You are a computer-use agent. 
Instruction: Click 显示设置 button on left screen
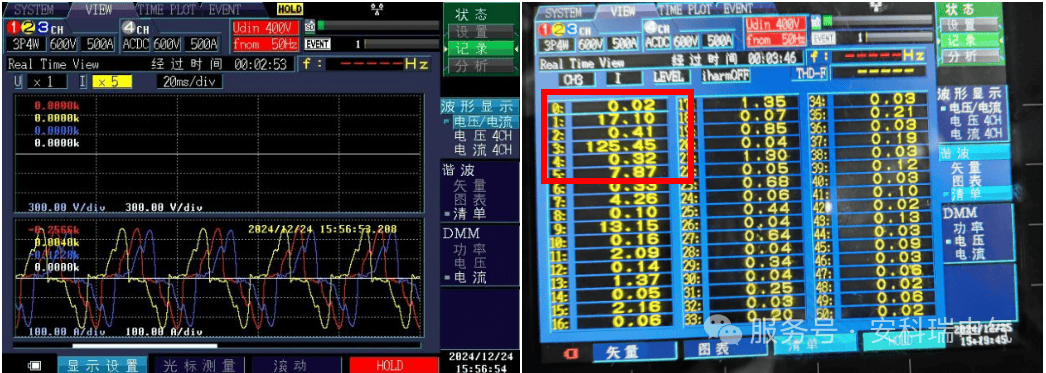pos(102,365)
